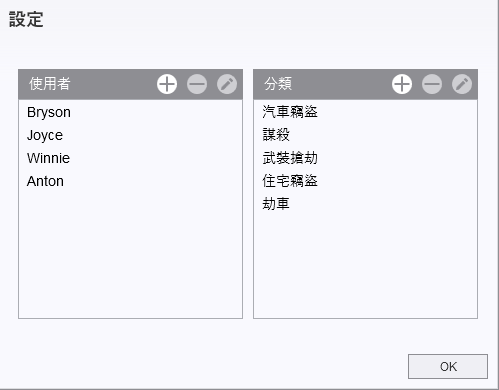Remove category with the minus icon
The height and width of the screenshot is (390, 499).
coord(432,84)
